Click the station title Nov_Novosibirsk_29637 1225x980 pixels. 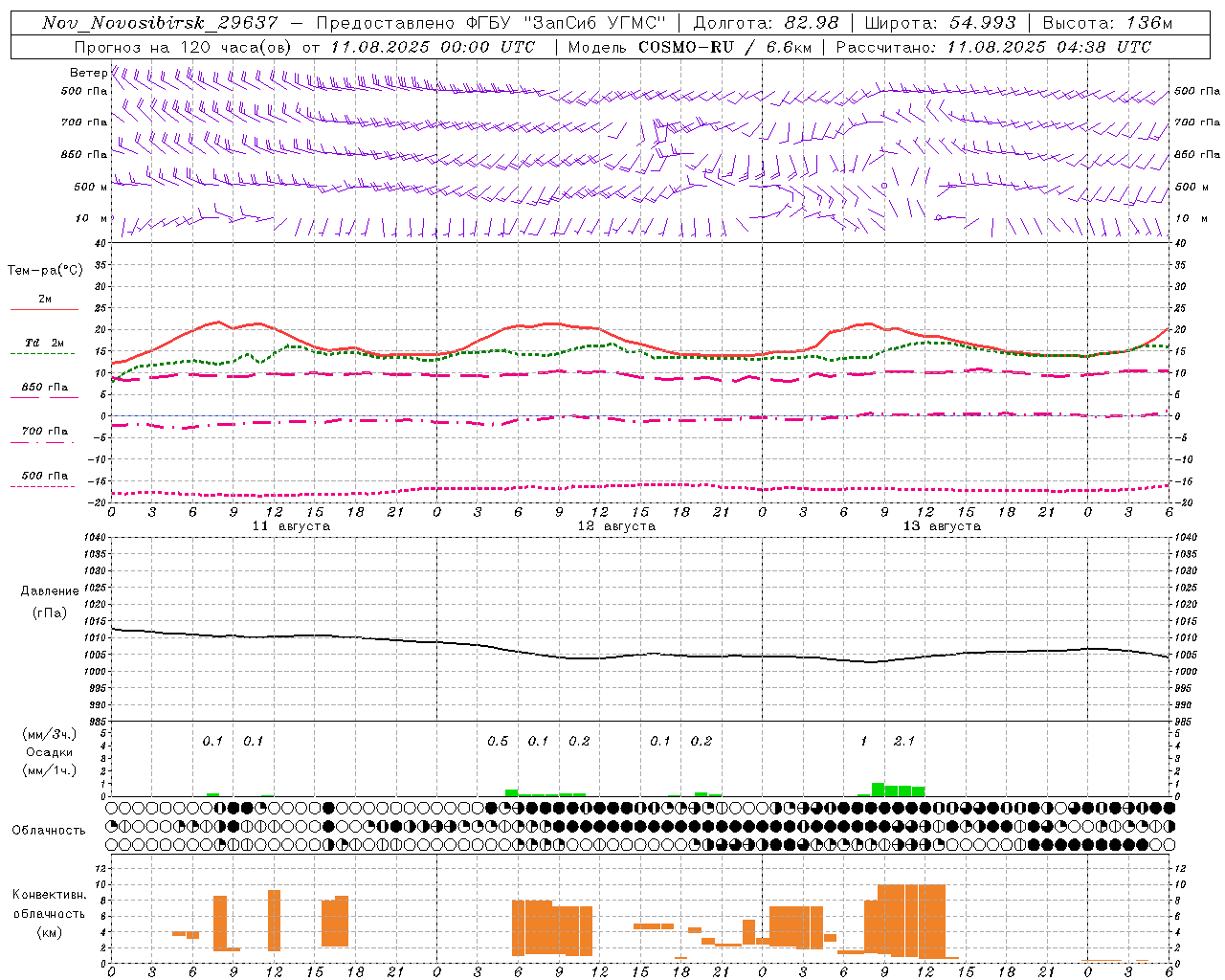coord(160,23)
